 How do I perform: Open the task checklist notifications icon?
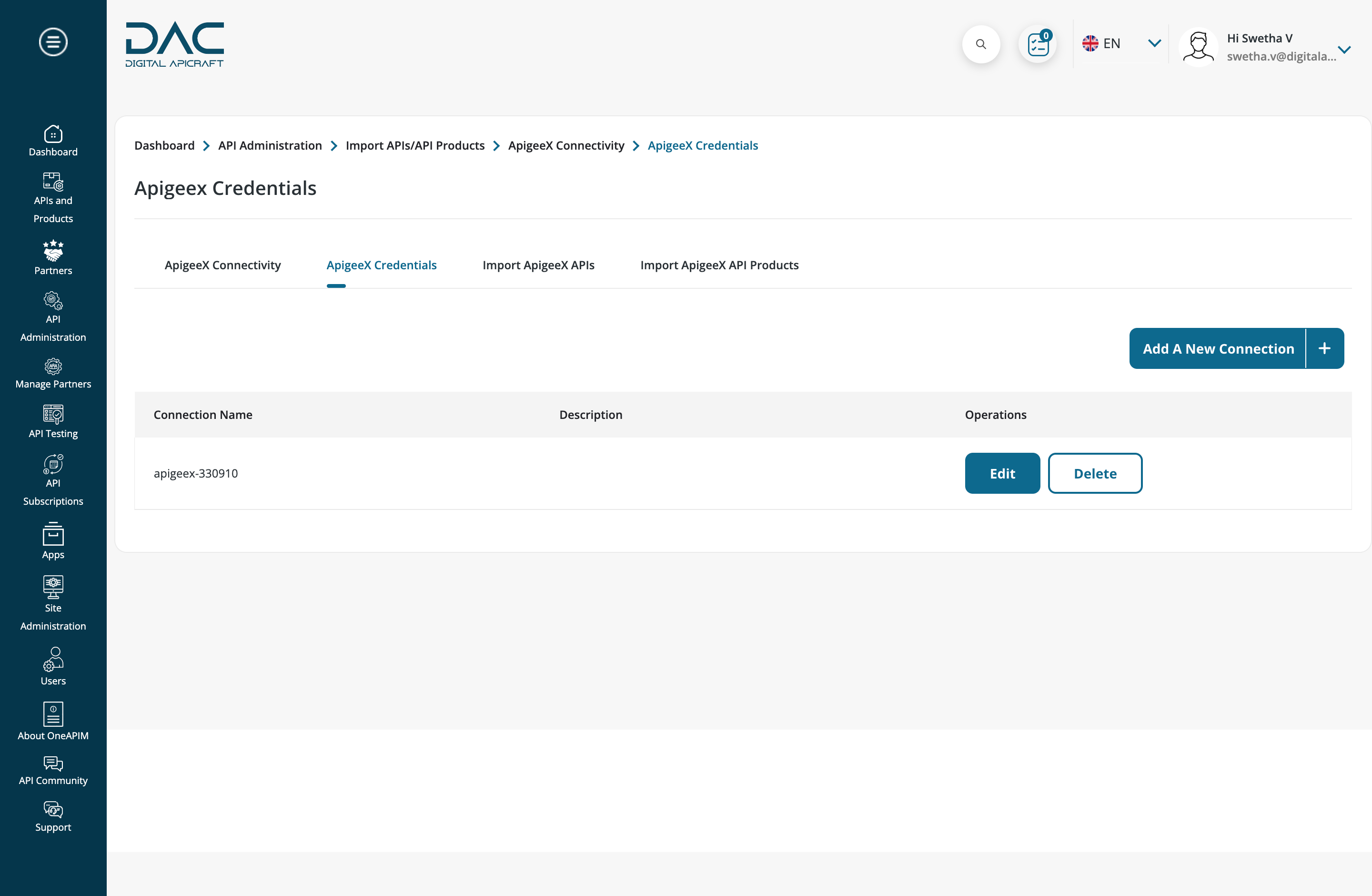1038,44
